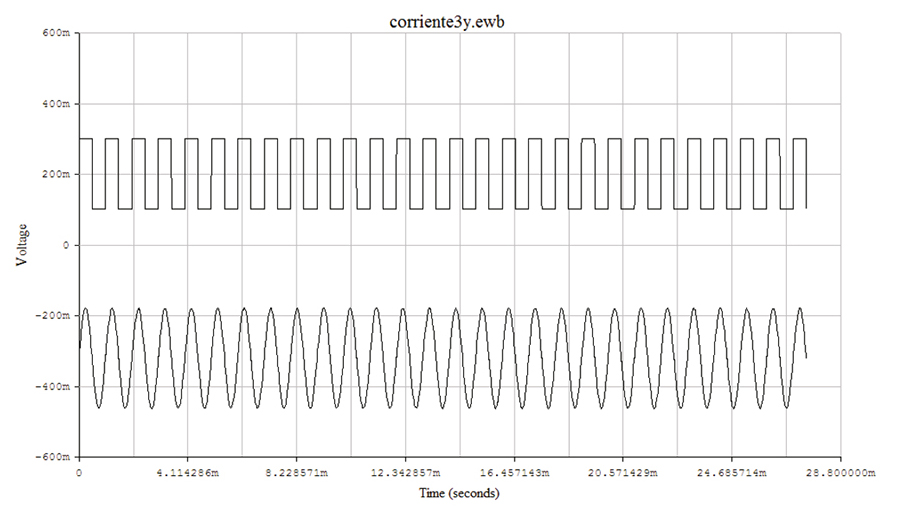Select the 16.457143m time axis tick

(514, 470)
